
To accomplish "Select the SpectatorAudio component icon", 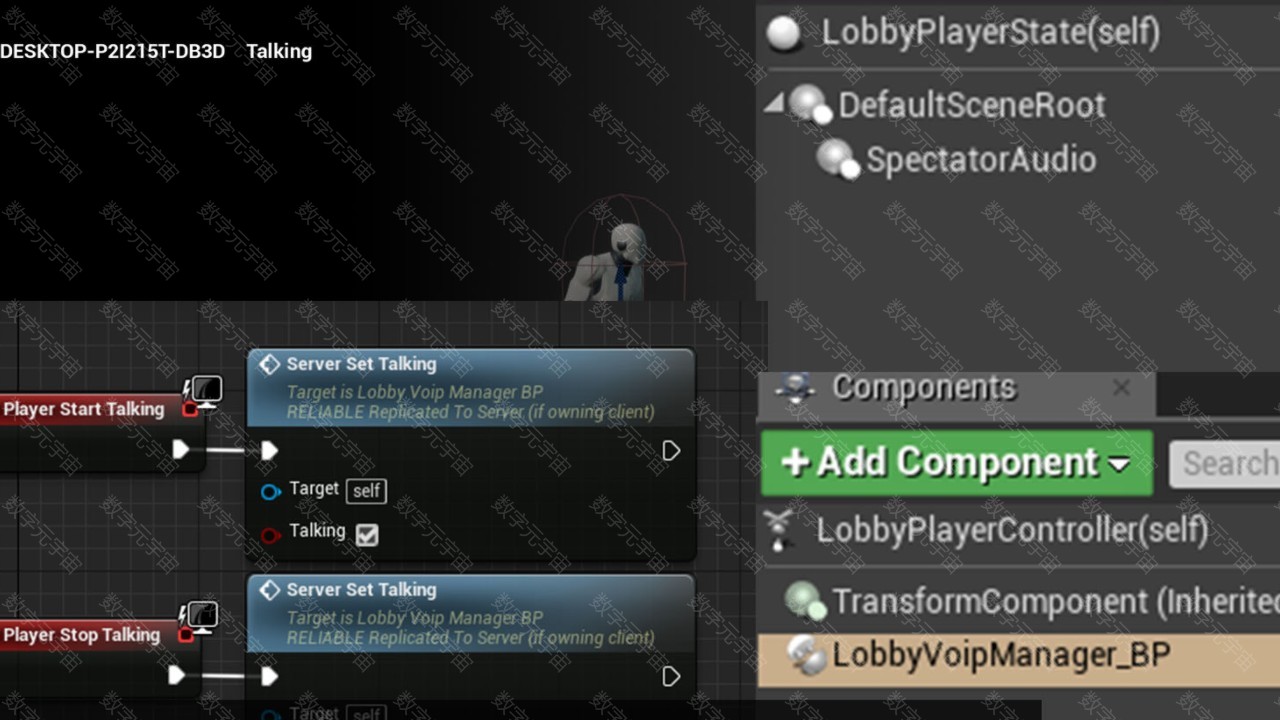I will click(x=837, y=159).
